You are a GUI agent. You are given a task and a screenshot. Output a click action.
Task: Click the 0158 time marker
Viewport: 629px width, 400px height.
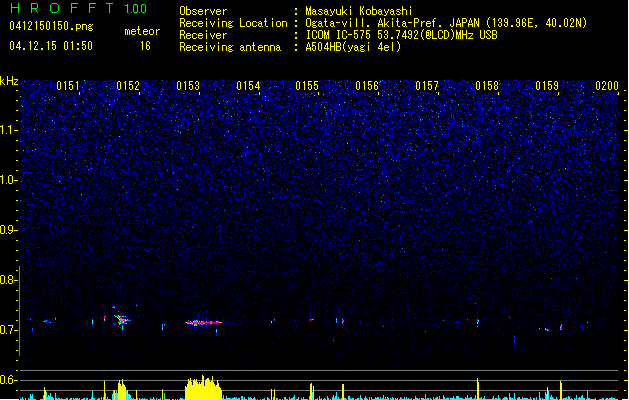(487, 86)
